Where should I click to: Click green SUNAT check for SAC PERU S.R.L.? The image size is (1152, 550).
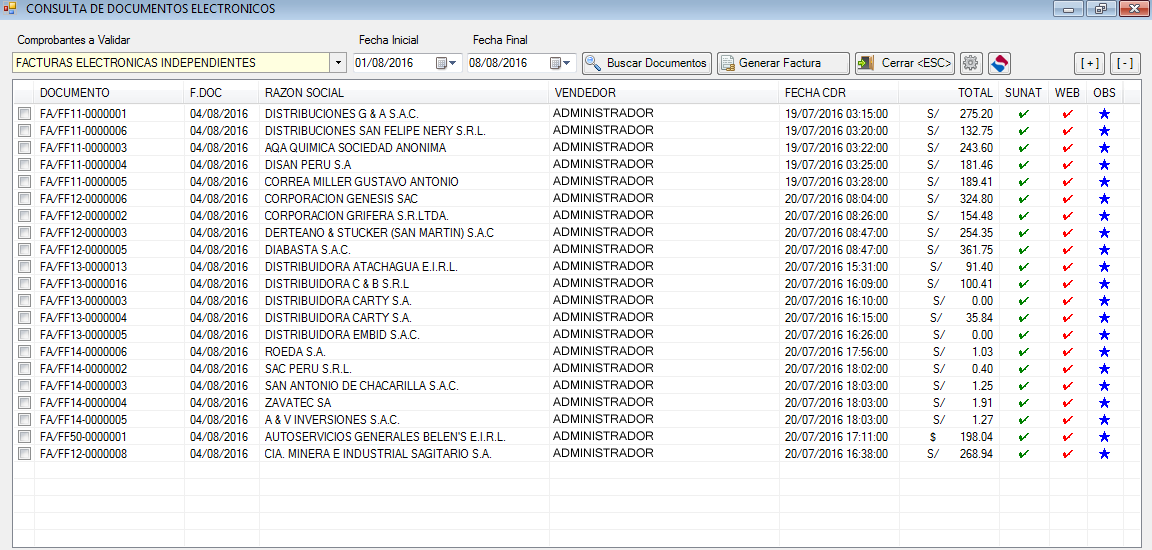[x=1023, y=369]
